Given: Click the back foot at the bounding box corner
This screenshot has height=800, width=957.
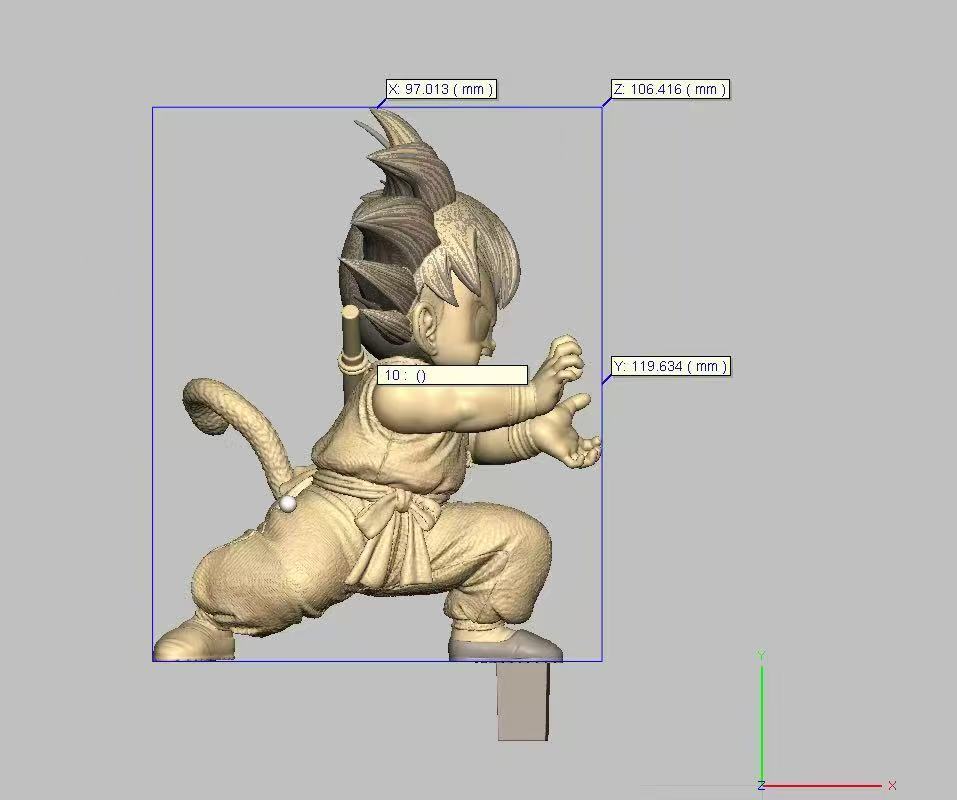Looking at the screenshot, I should [190, 640].
